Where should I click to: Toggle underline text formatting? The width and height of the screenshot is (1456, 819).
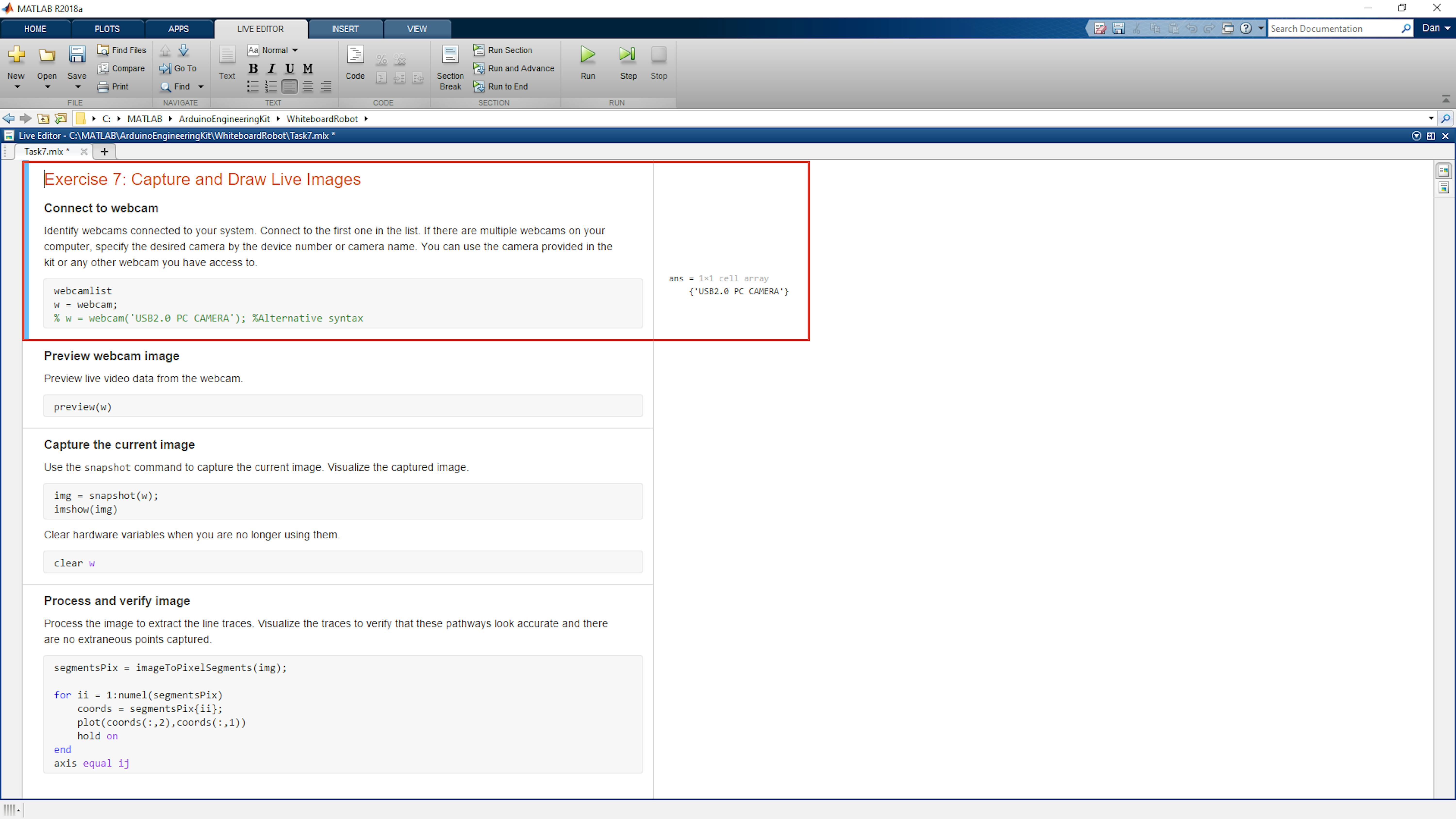click(290, 68)
